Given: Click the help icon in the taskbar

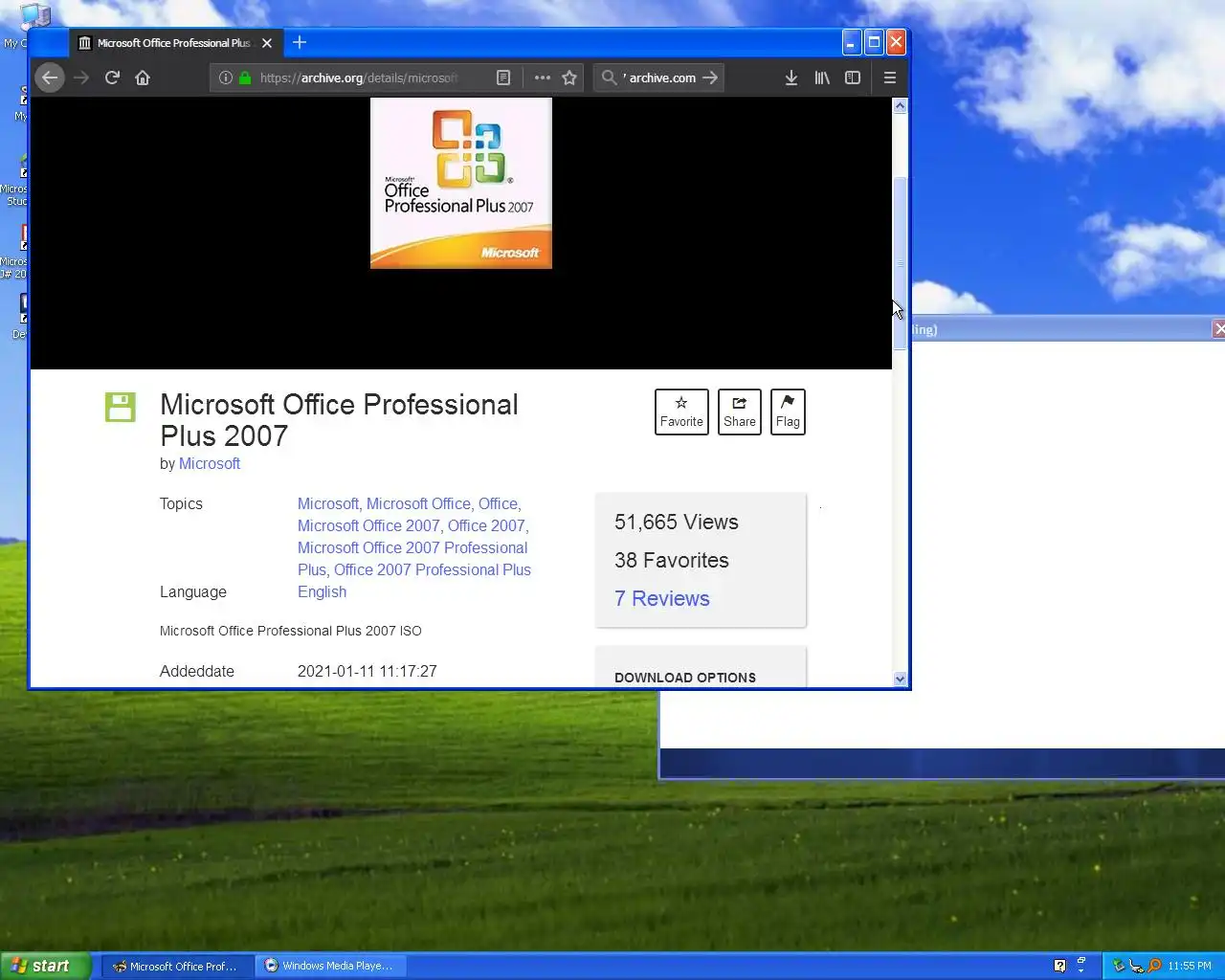Looking at the screenshot, I should (1059, 966).
